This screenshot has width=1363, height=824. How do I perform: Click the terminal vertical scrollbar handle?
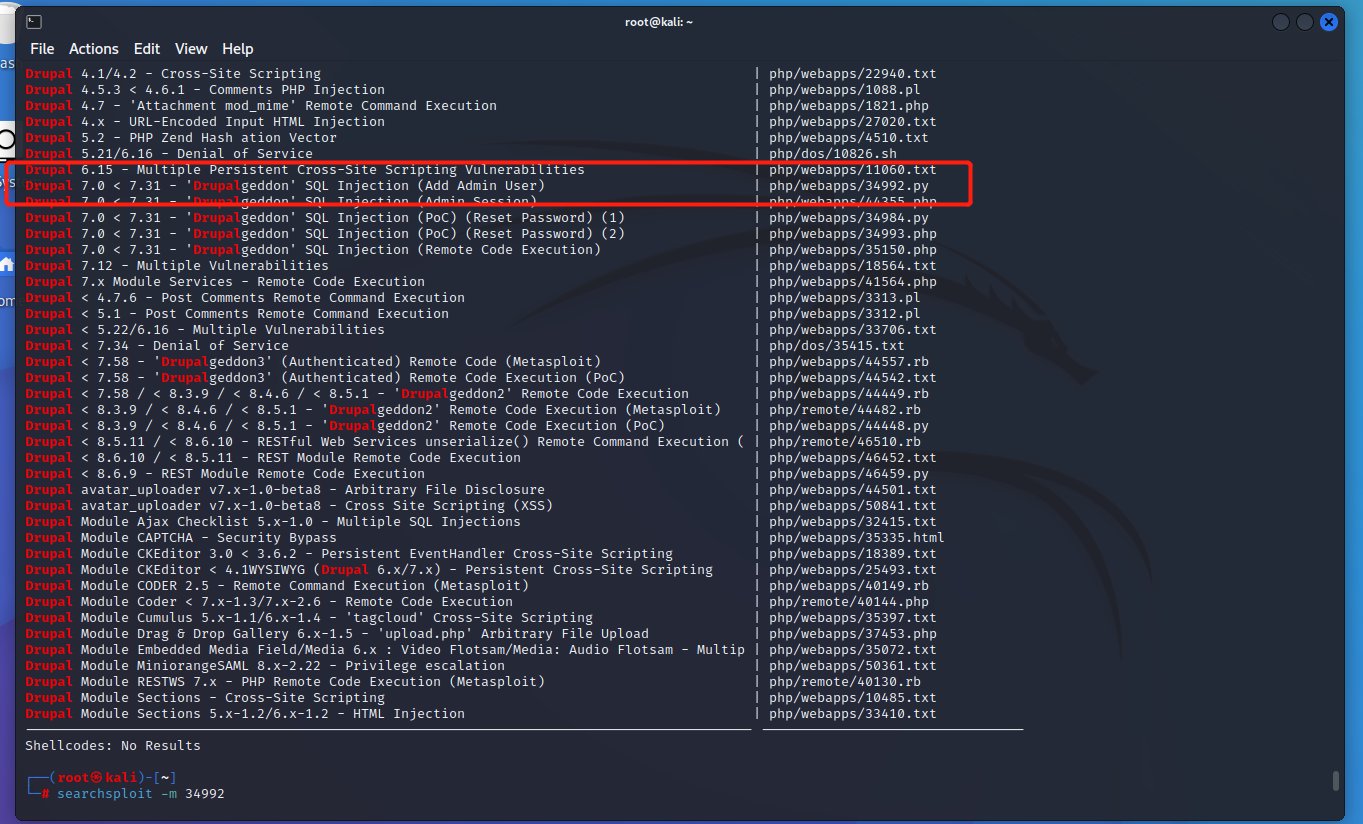tap(1335, 781)
